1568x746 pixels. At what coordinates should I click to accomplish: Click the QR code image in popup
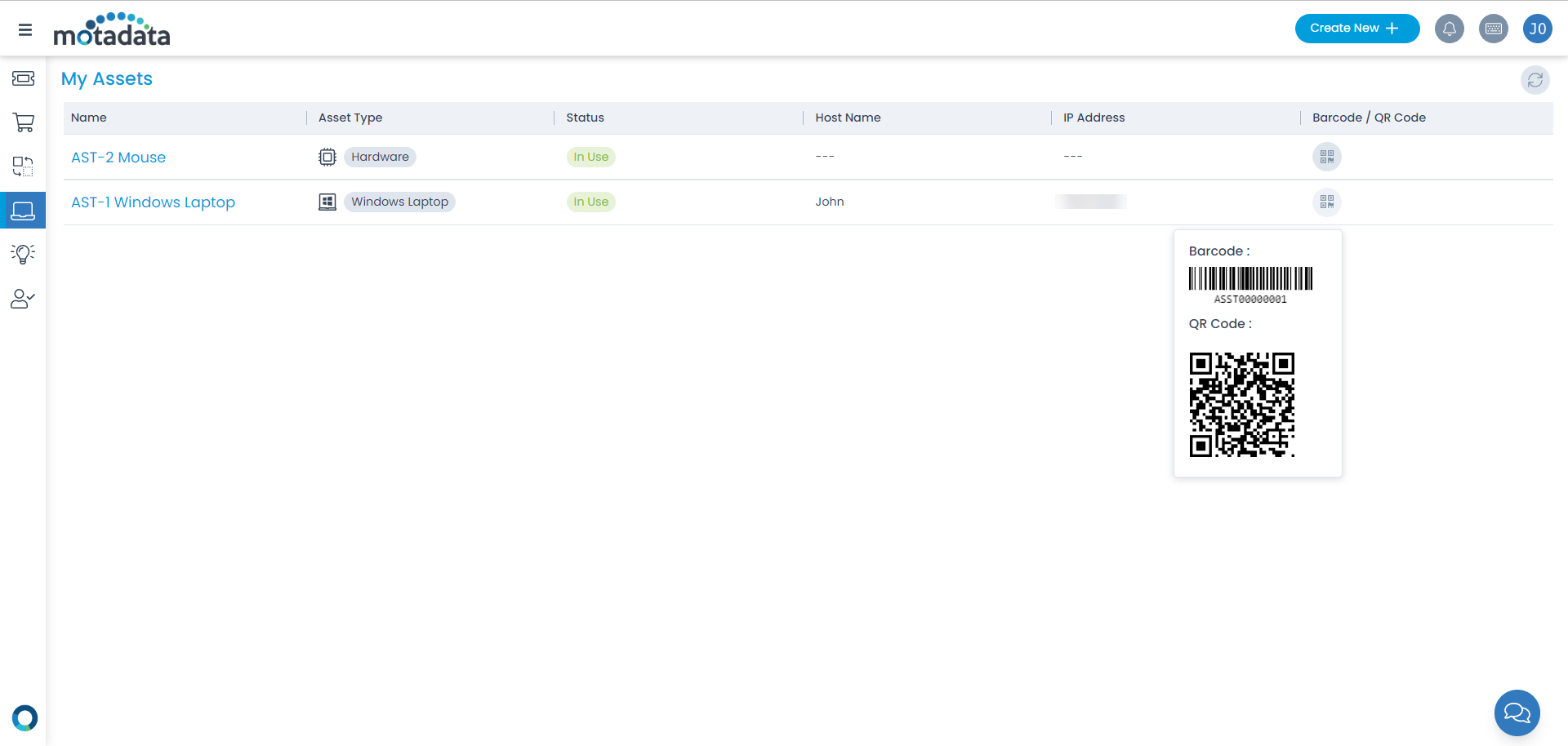click(x=1242, y=405)
